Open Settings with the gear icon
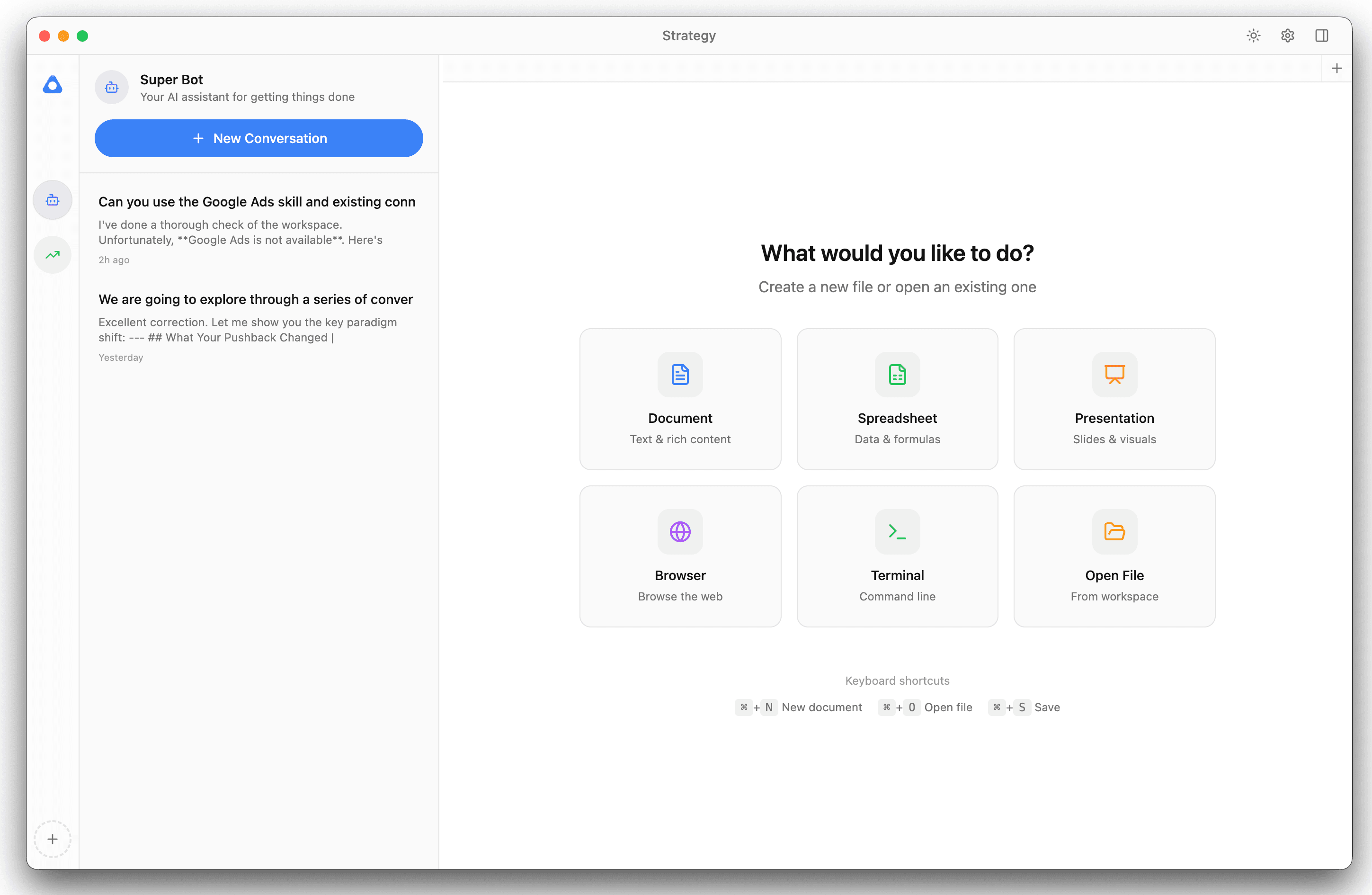This screenshot has width=1372, height=895. coord(1287,35)
